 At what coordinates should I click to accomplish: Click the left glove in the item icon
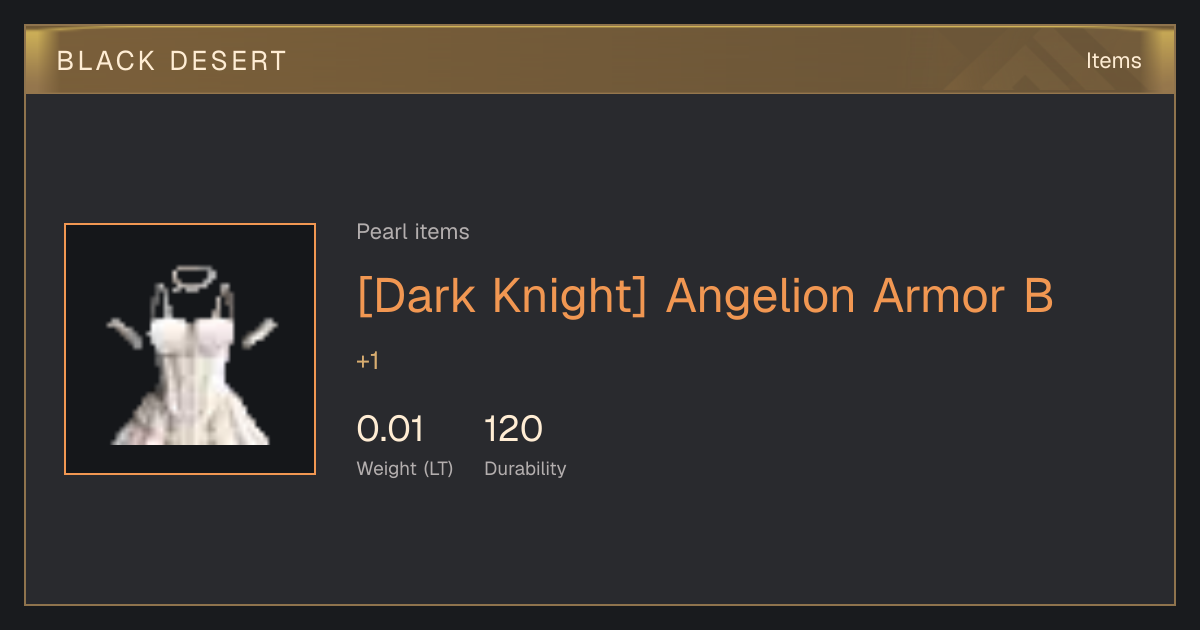pos(127,335)
